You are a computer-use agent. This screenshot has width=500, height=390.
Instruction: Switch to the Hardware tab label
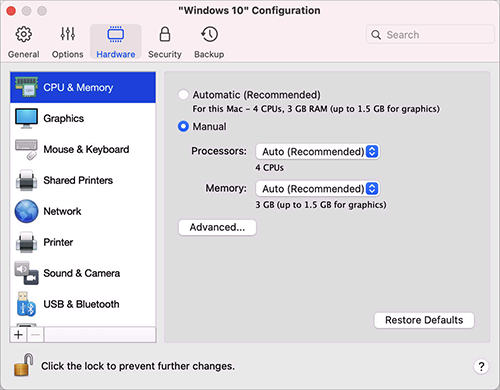(116, 54)
